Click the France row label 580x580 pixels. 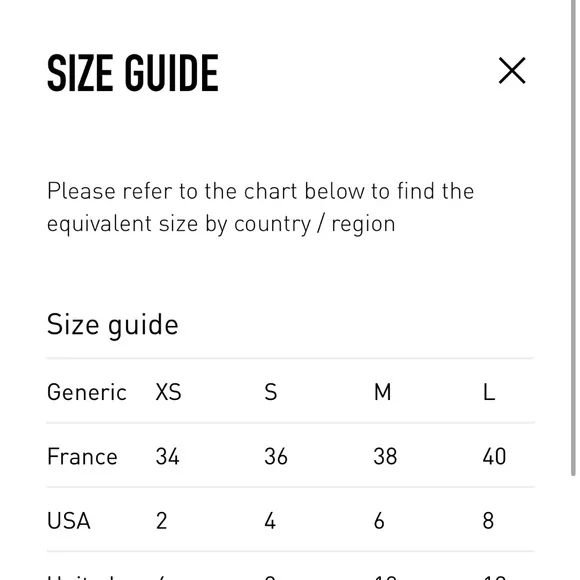coord(82,456)
